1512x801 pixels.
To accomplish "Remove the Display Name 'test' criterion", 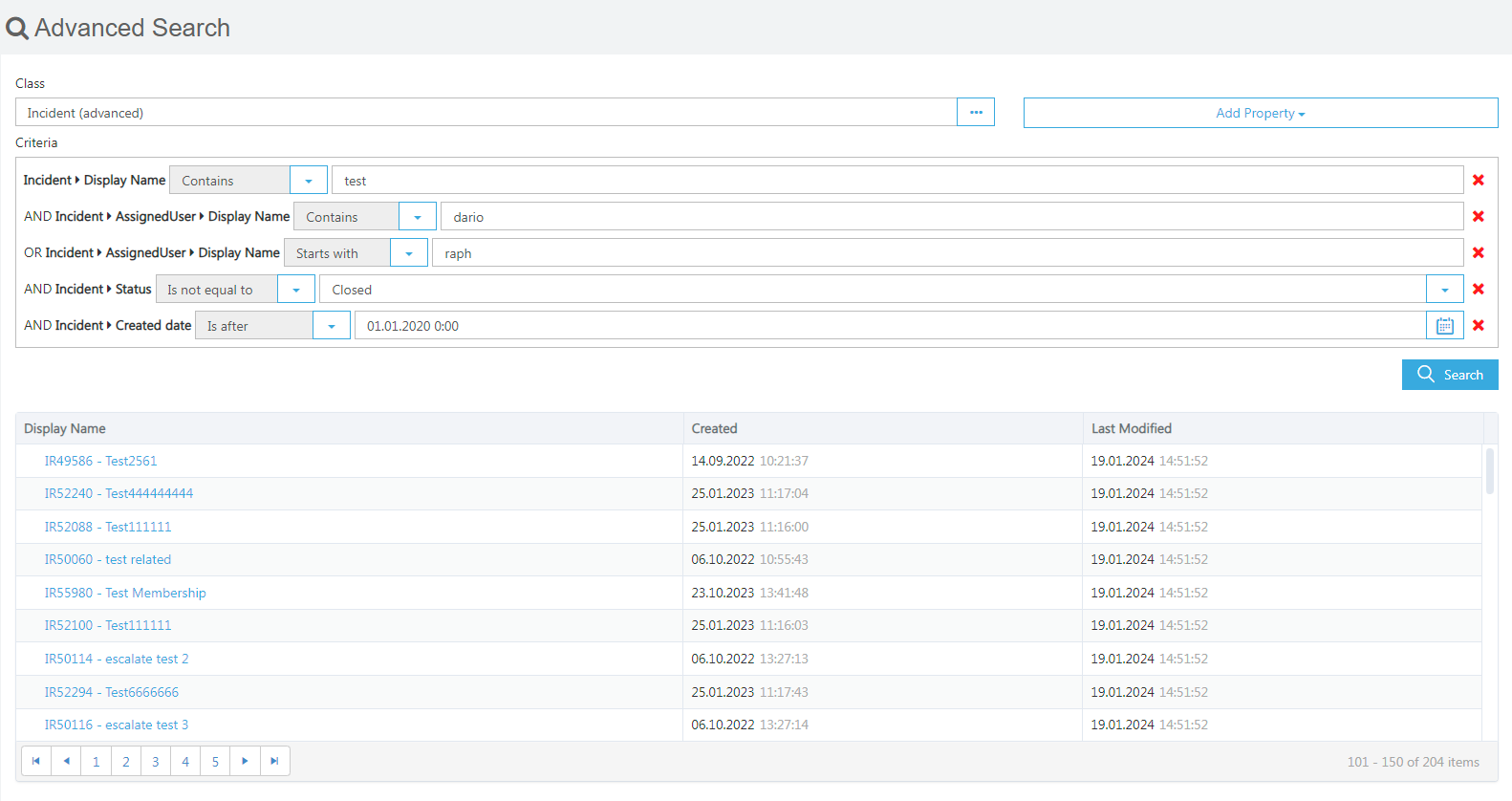I will [1478, 181].
